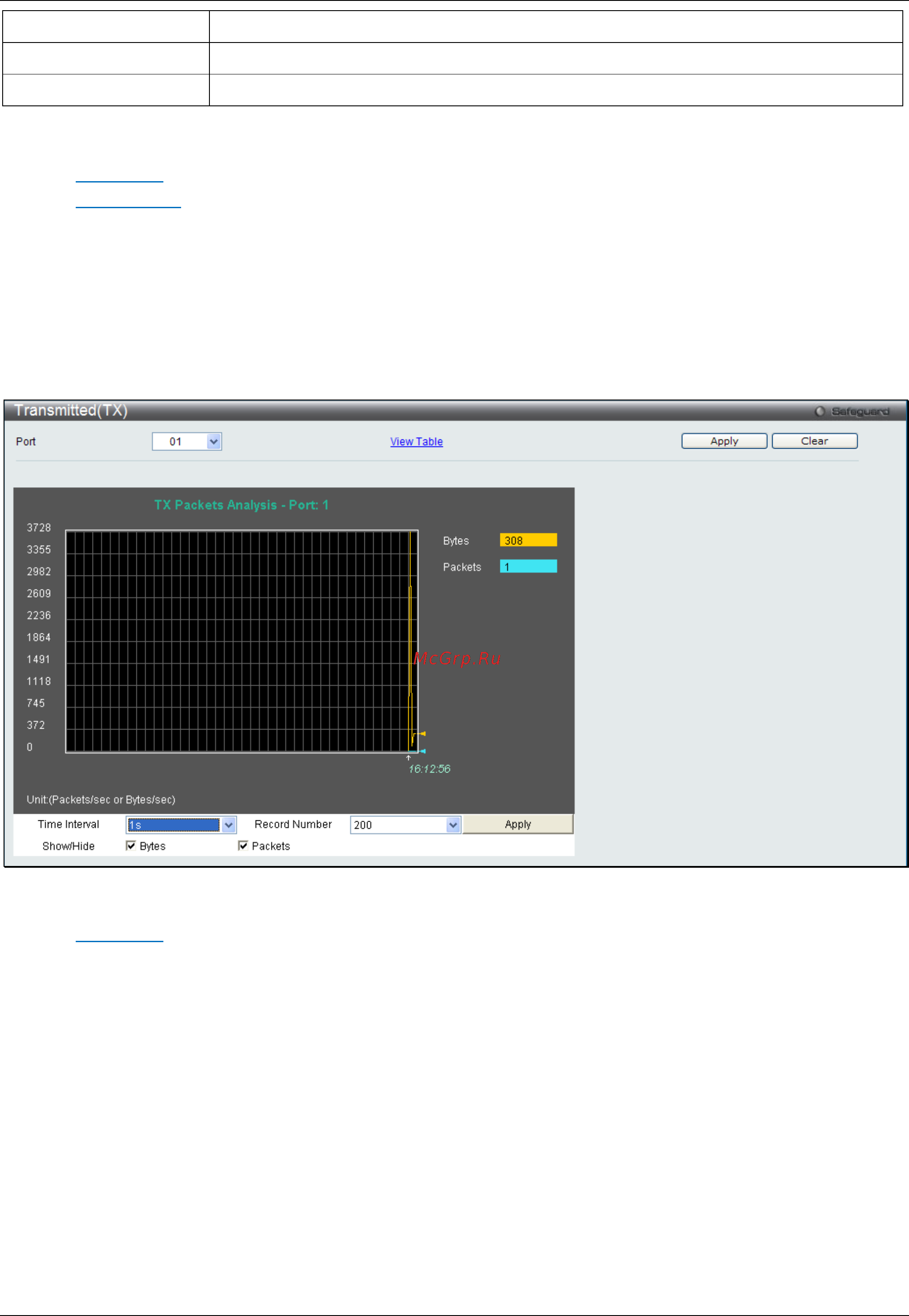909x1316 pixels.
Task: Toggle the Packets checkbox
Action: click(243, 846)
